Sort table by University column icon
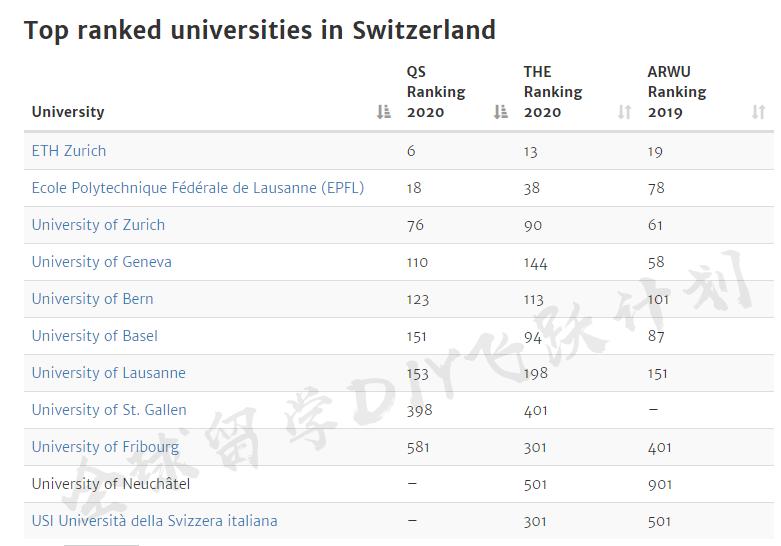 pos(384,112)
